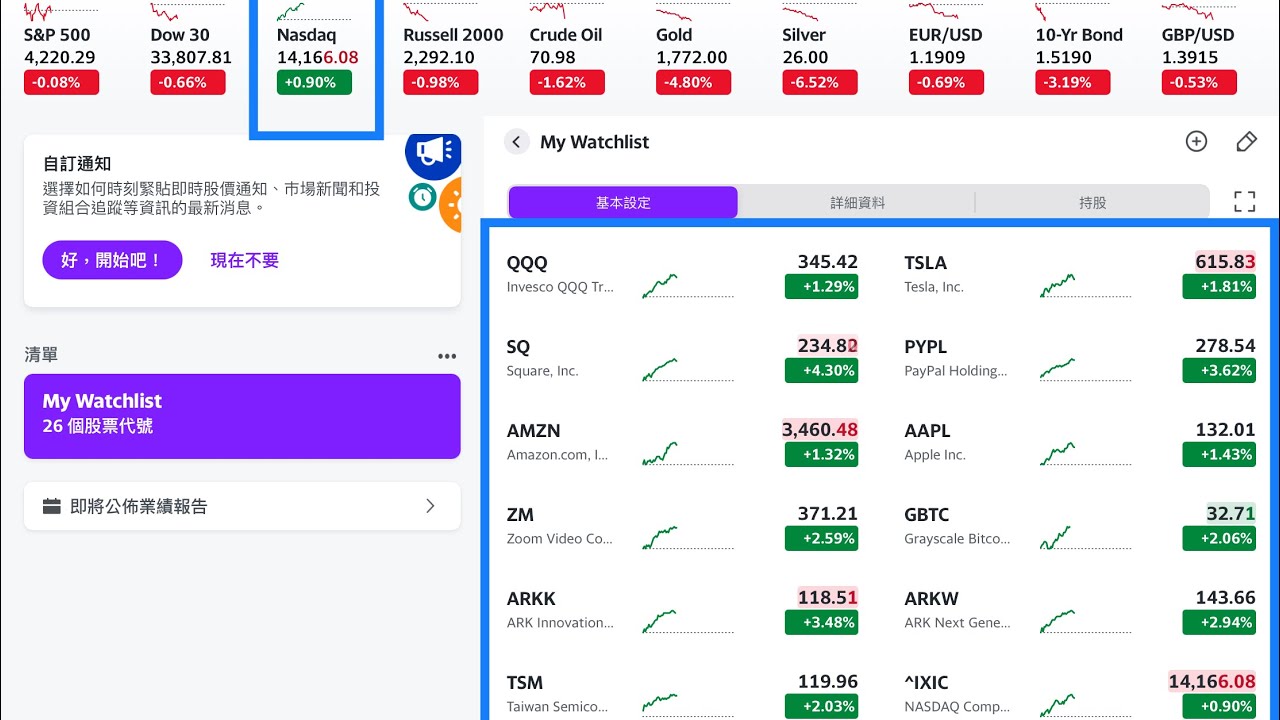Toggle the +2.59% change badge for ZM
This screenshot has height=720, width=1280.
(821, 538)
